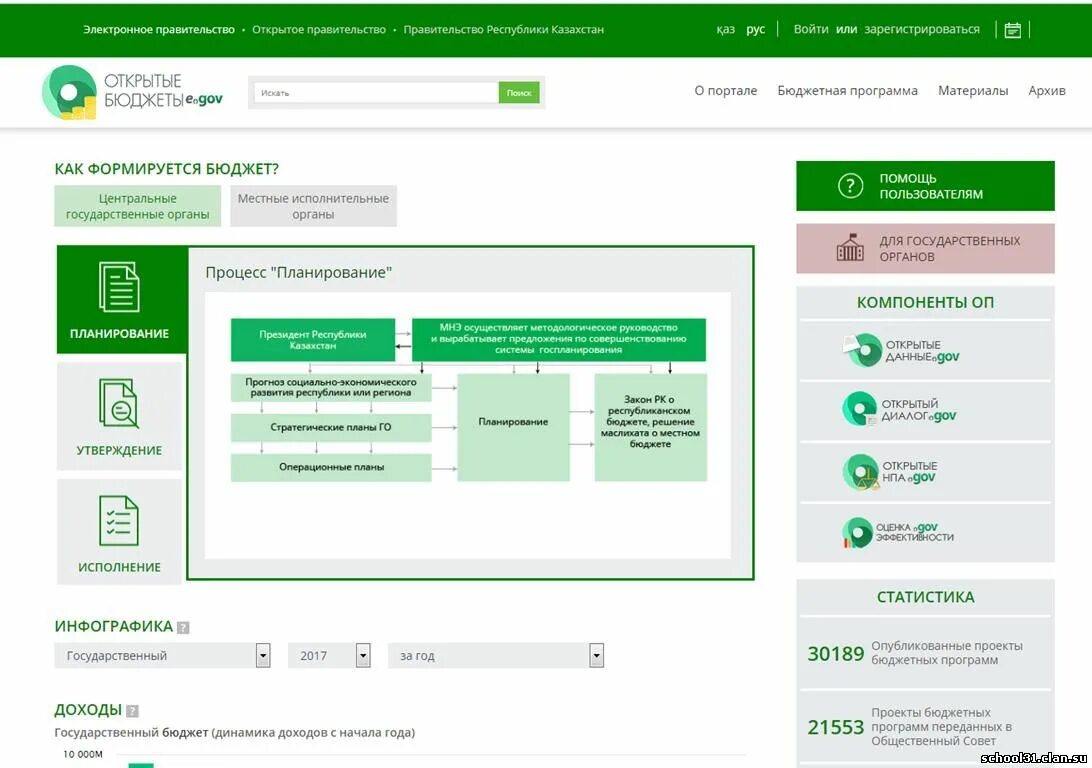
Task: Open the за год period dropdown
Action: 496,655
